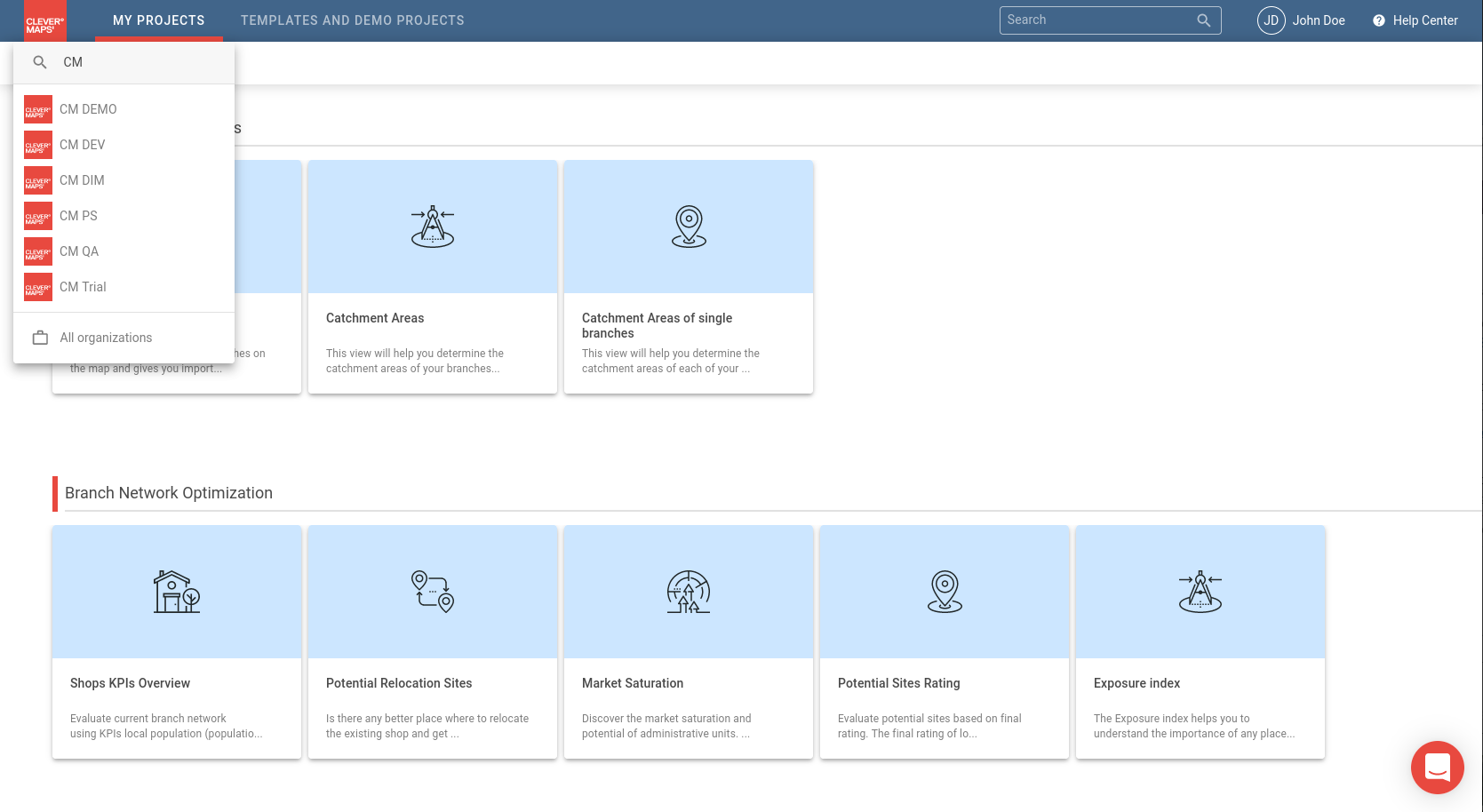This screenshot has height=812, width=1483.
Task: Choose CM QA in the dropdown list
Action: coord(79,251)
